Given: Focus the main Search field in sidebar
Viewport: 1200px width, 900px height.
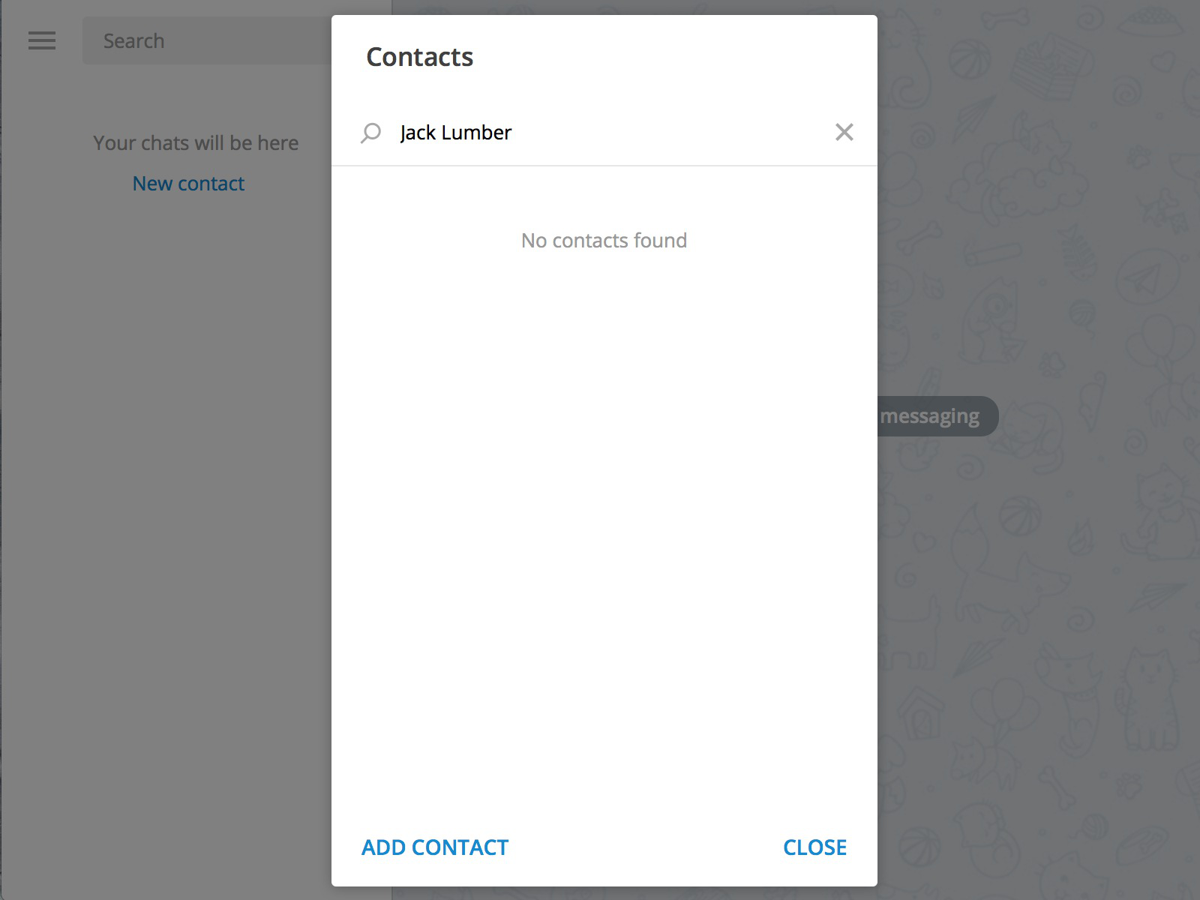Looking at the screenshot, I should click(205, 41).
